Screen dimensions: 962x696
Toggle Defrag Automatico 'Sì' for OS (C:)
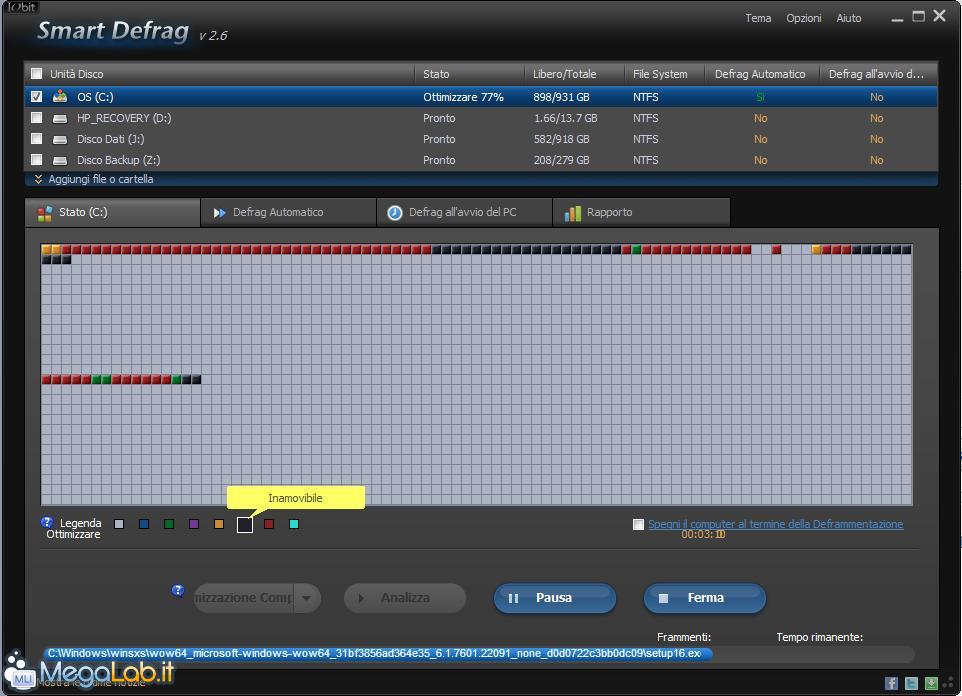[x=760, y=97]
